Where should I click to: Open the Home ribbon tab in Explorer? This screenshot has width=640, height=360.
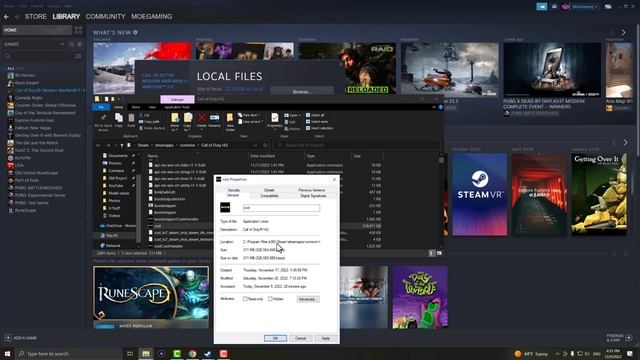tap(118, 107)
